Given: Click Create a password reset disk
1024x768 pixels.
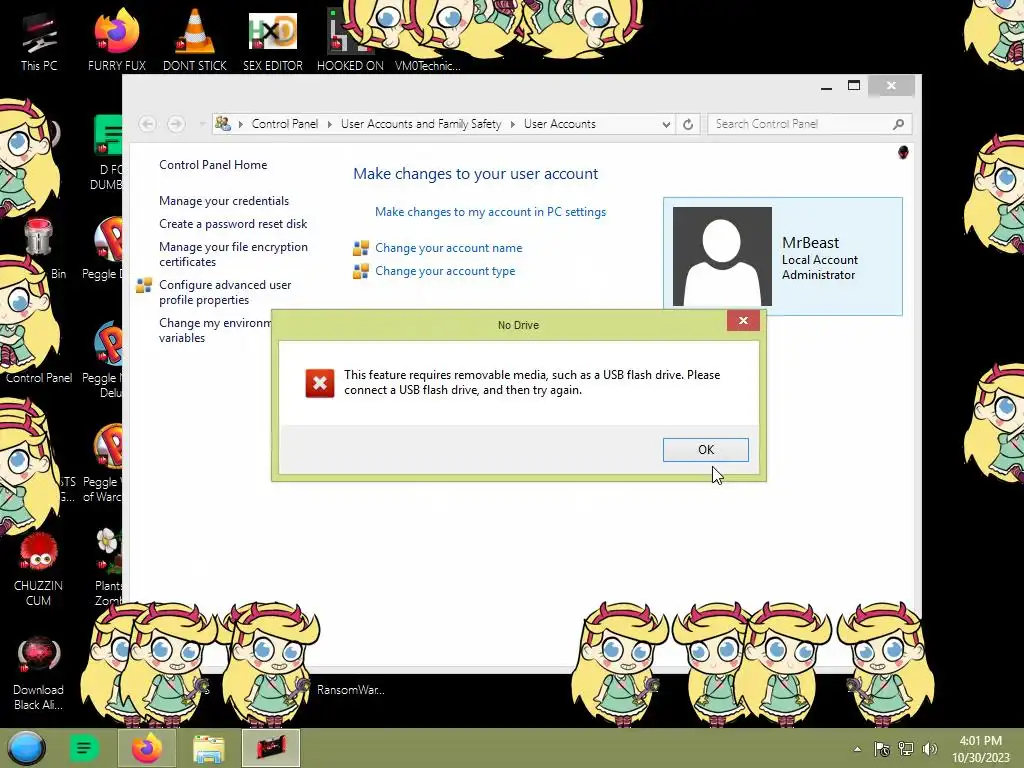Looking at the screenshot, I should 233,224.
